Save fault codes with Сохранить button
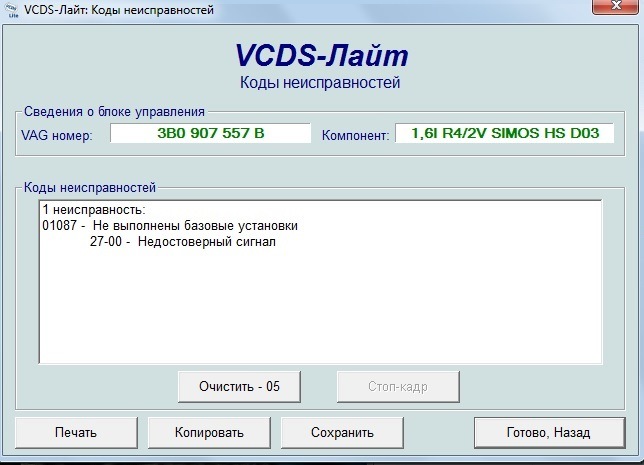This screenshot has width=644, height=465. pos(342,433)
